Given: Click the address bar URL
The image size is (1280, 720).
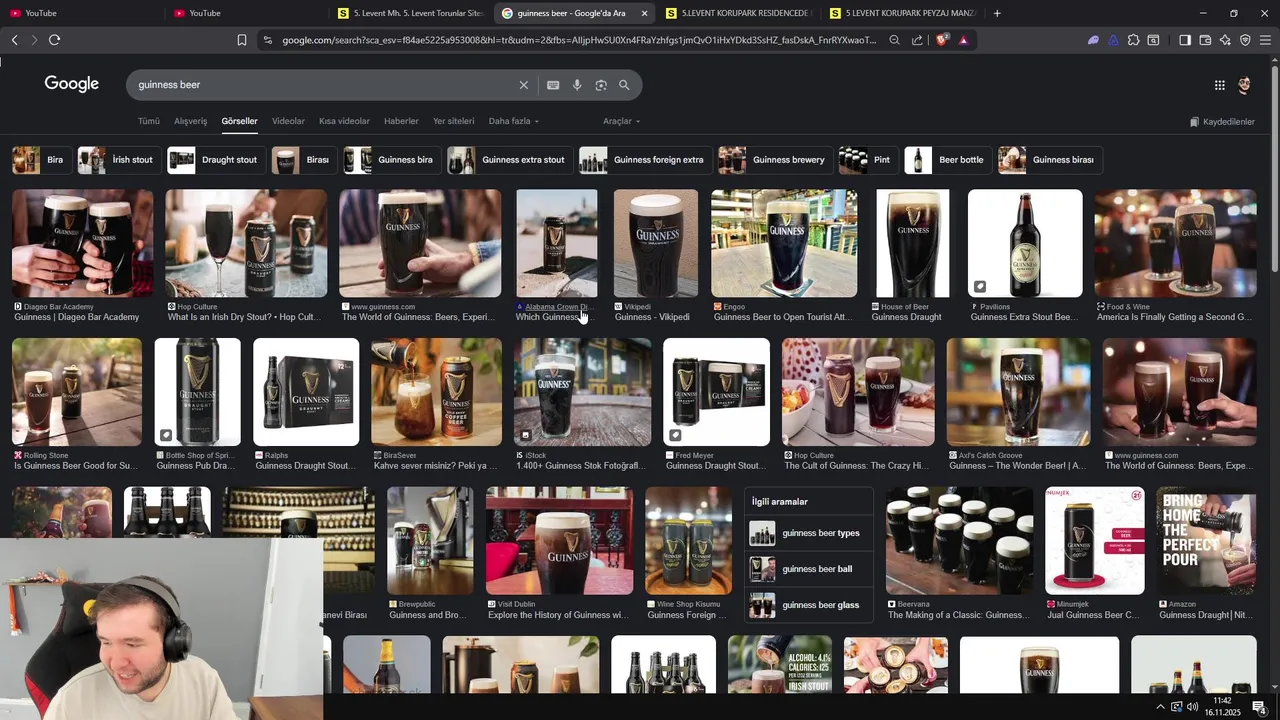Looking at the screenshot, I should pyautogui.click(x=579, y=40).
